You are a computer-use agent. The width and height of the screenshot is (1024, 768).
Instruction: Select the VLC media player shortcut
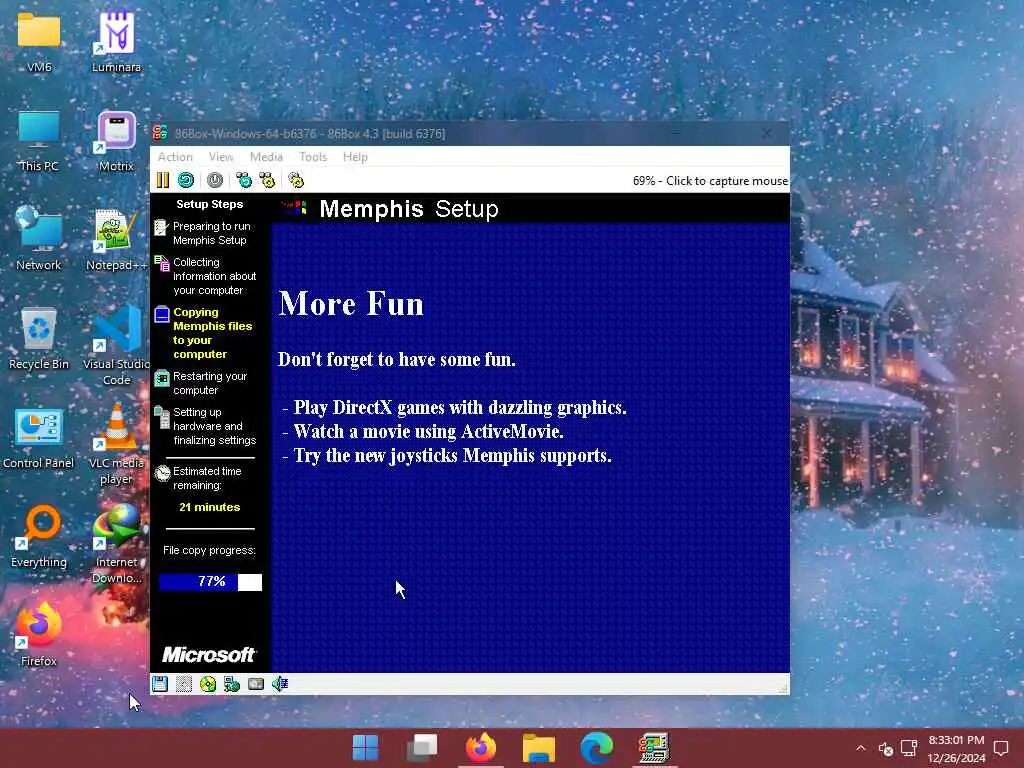(x=116, y=444)
